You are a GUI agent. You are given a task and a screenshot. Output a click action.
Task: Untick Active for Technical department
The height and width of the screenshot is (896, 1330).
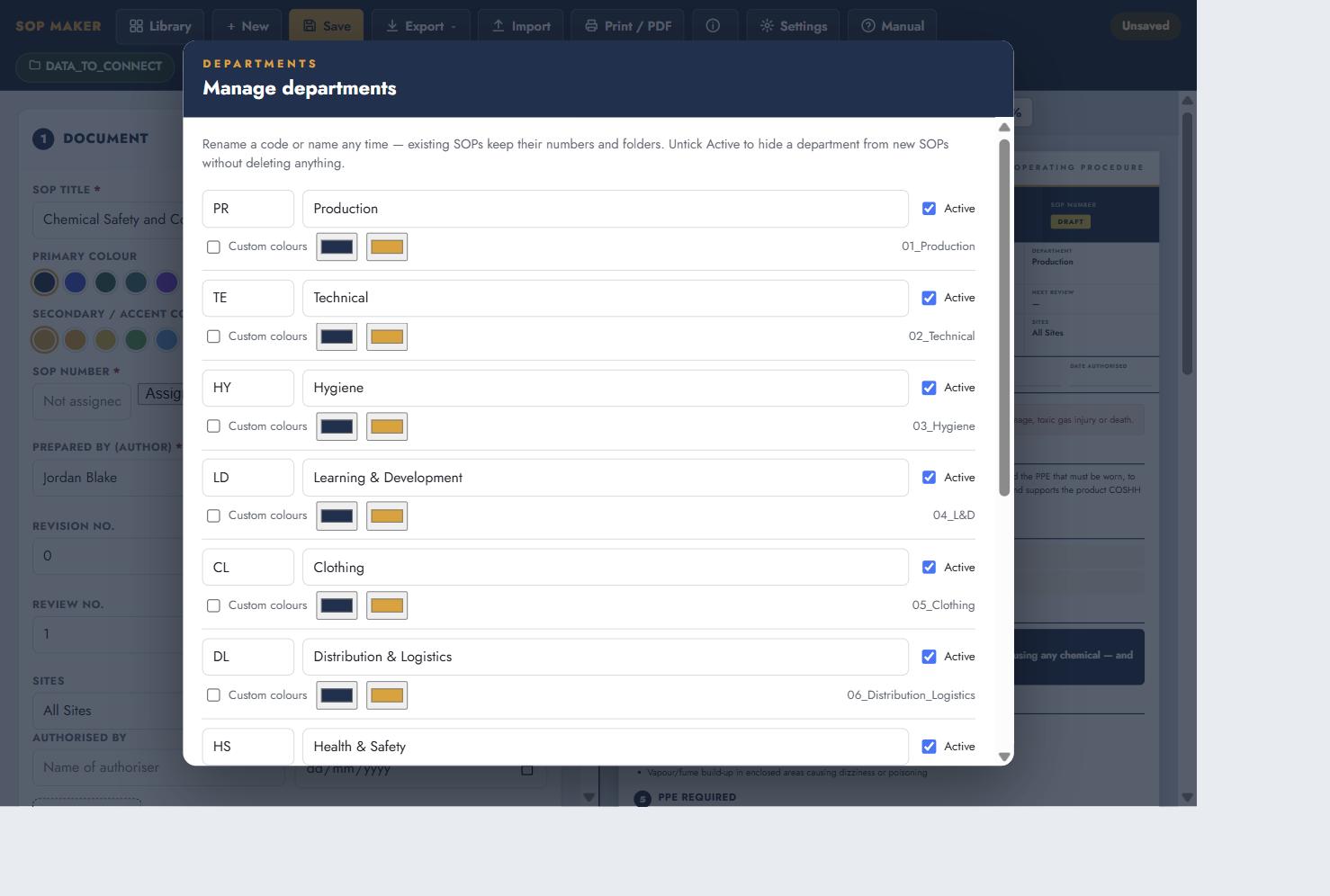pos(929,298)
